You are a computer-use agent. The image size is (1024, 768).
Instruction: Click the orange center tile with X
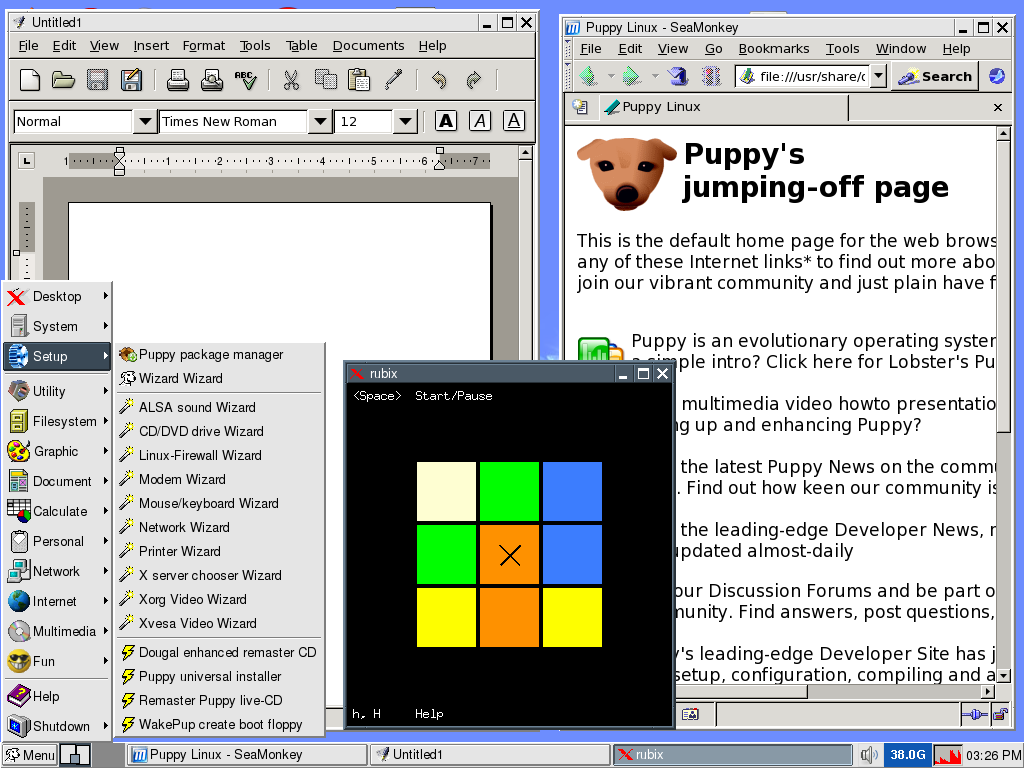pos(509,555)
